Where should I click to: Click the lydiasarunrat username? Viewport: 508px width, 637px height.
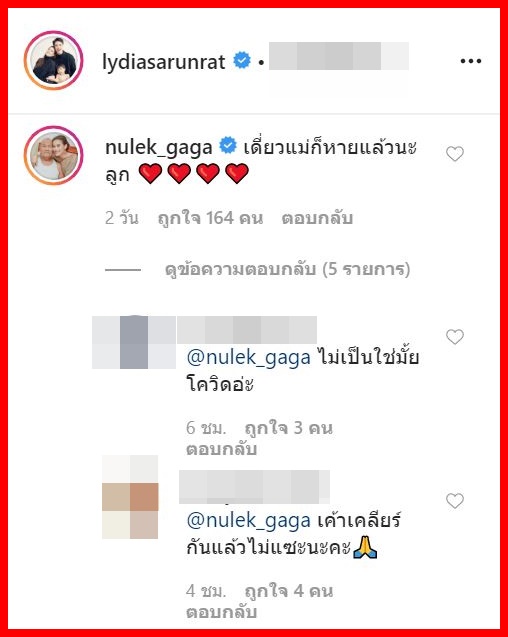[x=164, y=61]
